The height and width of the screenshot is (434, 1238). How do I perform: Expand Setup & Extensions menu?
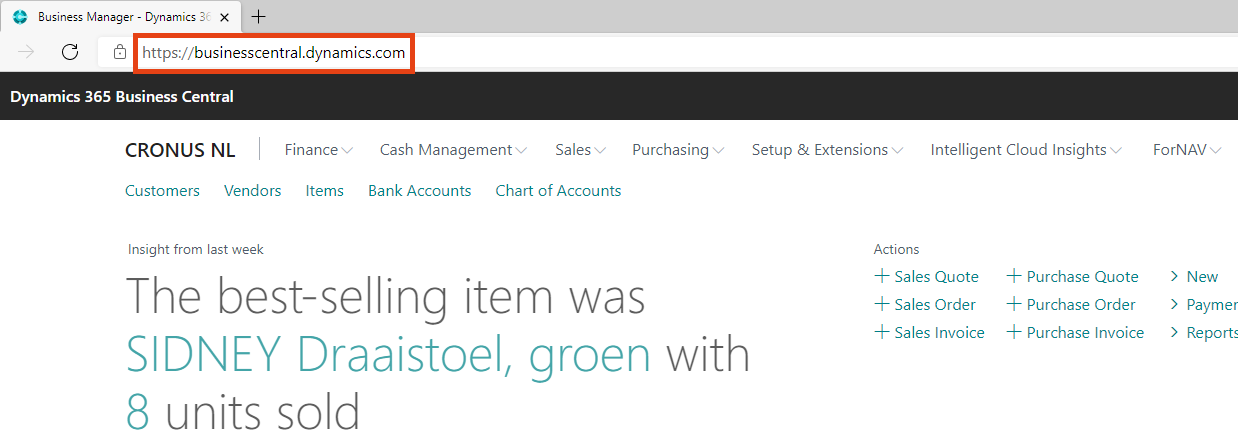[x=826, y=150]
